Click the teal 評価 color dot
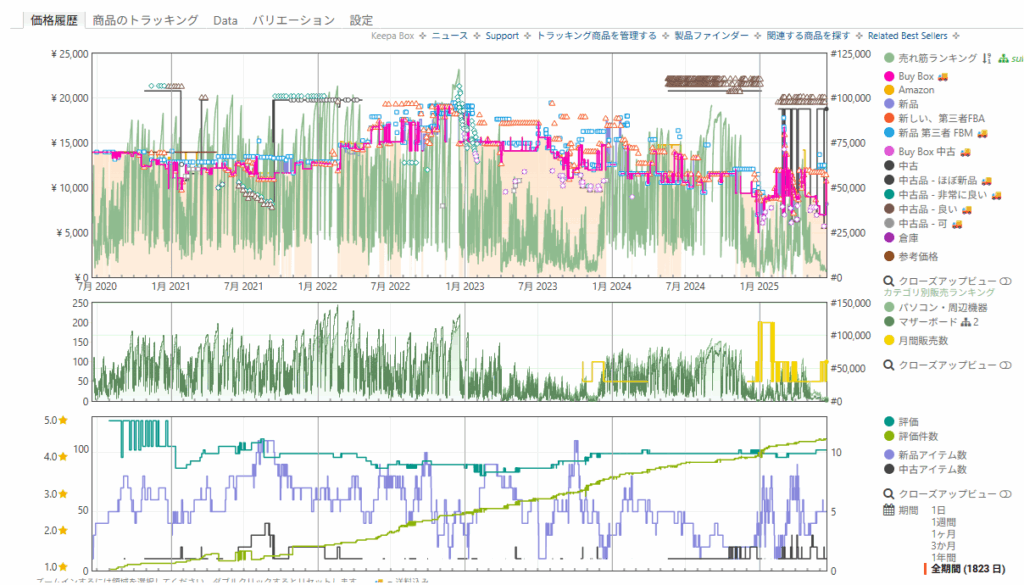This screenshot has width=1024, height=585. tap(889, 422)
